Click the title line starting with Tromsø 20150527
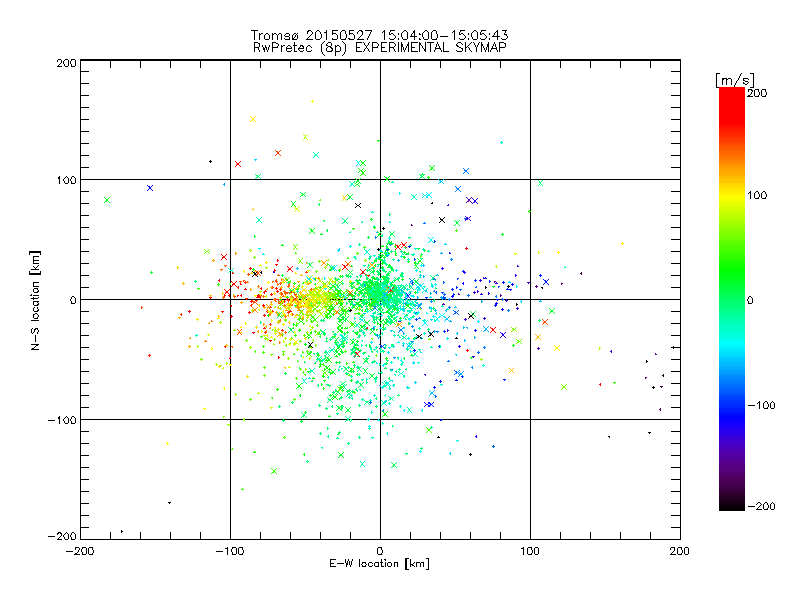 tap(379, 35)
